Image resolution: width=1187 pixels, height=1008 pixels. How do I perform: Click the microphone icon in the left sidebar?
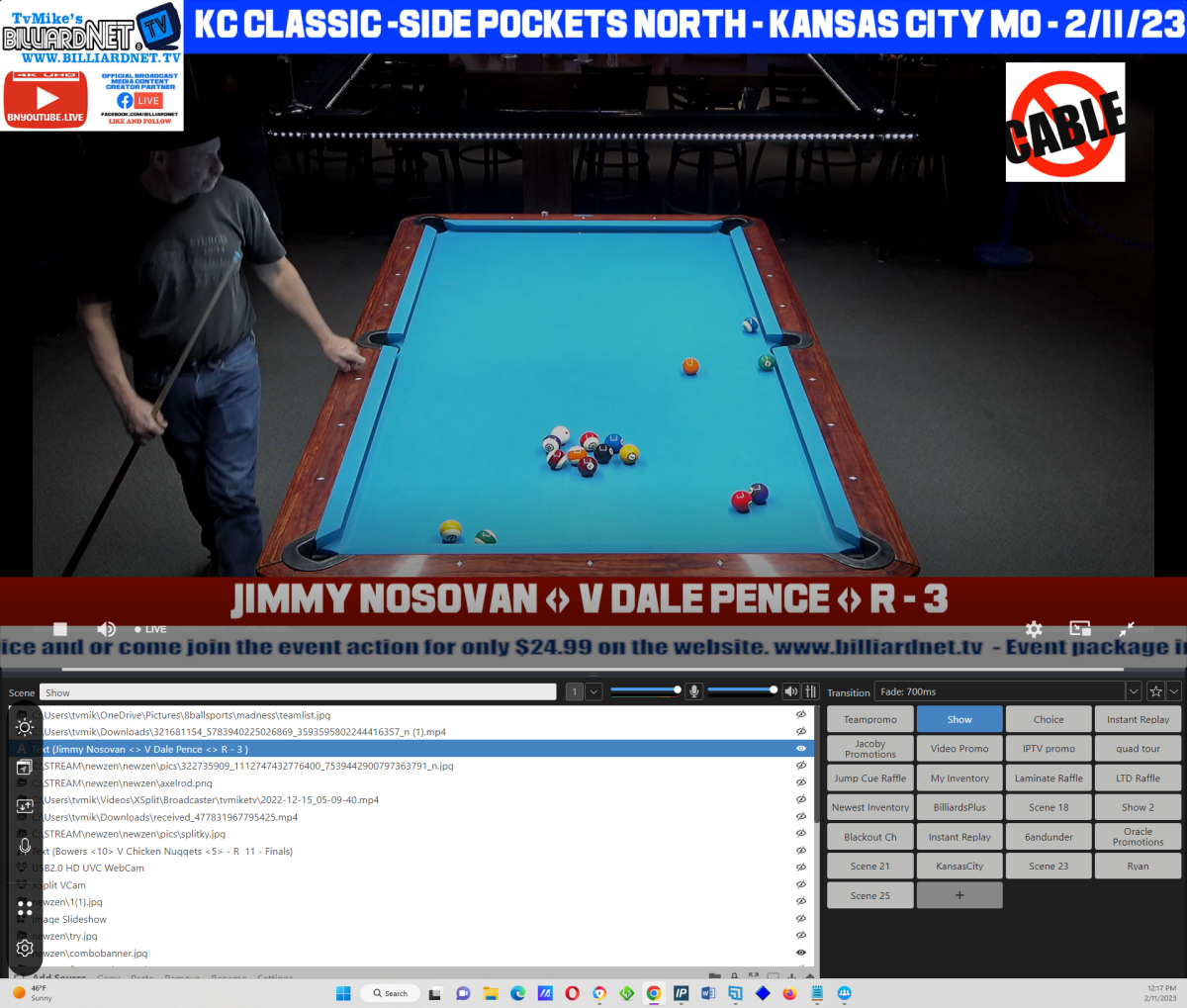[x=25, y=846]
